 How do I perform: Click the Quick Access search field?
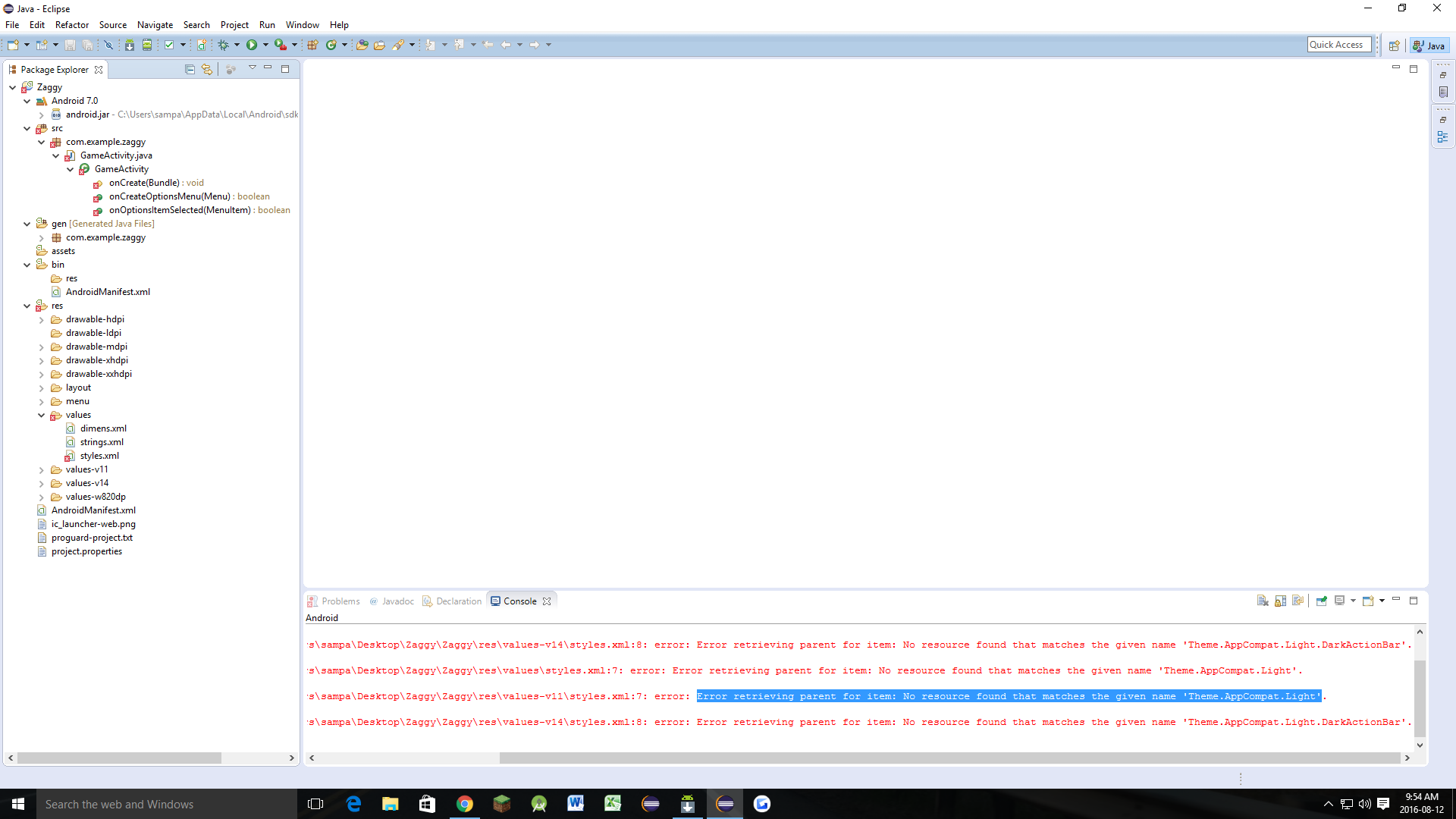(1338, 45)
